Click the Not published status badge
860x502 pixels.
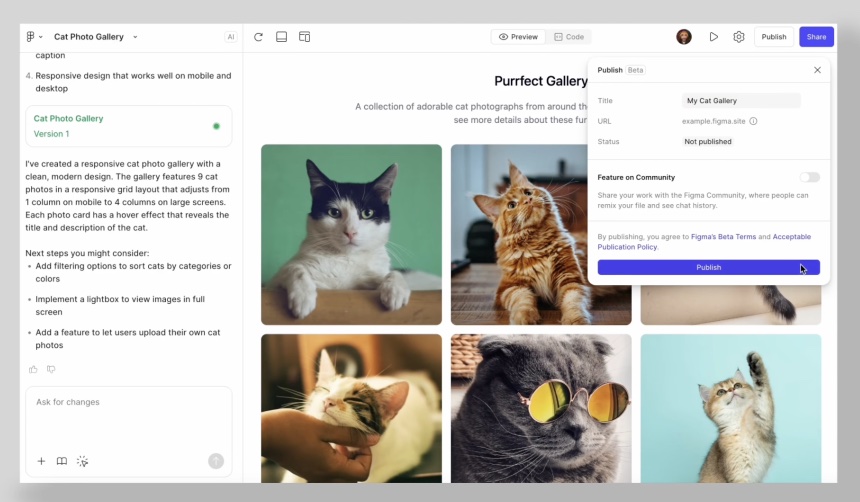tap(708, 142)
